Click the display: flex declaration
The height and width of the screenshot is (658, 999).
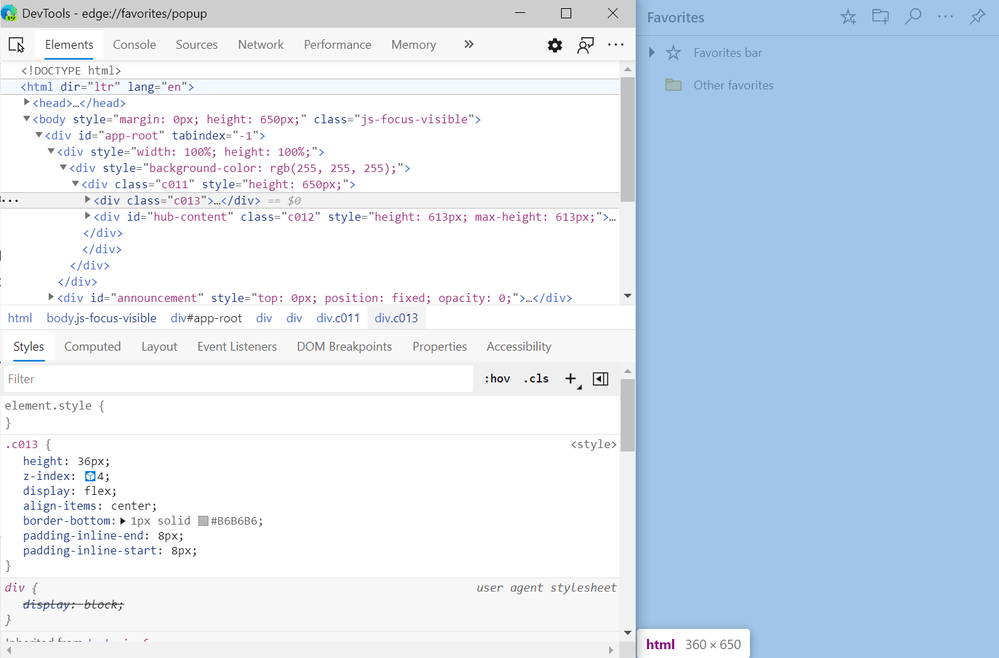(70, 491)
